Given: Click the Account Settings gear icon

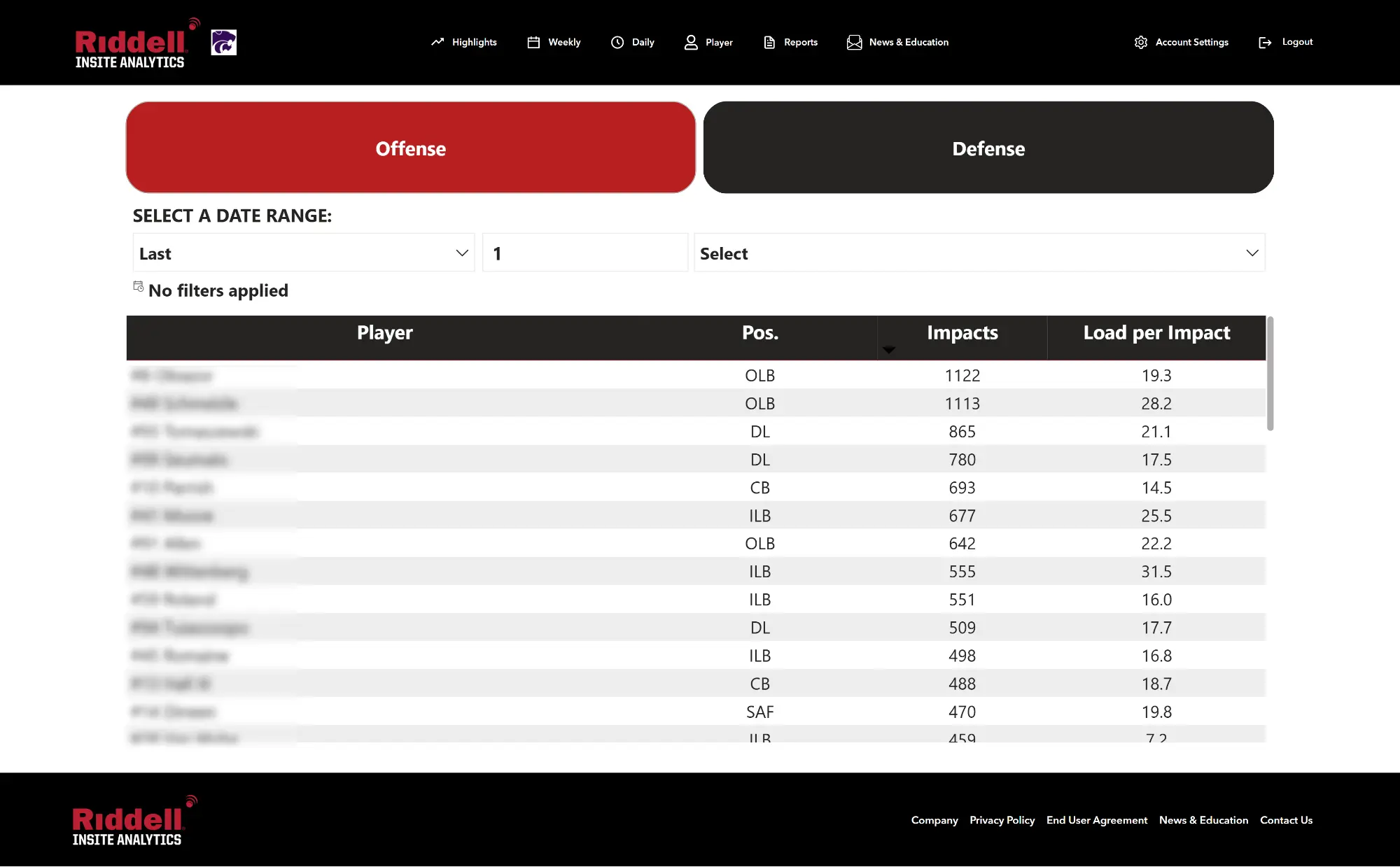Looking at the screenshot, I should 1141,42.
